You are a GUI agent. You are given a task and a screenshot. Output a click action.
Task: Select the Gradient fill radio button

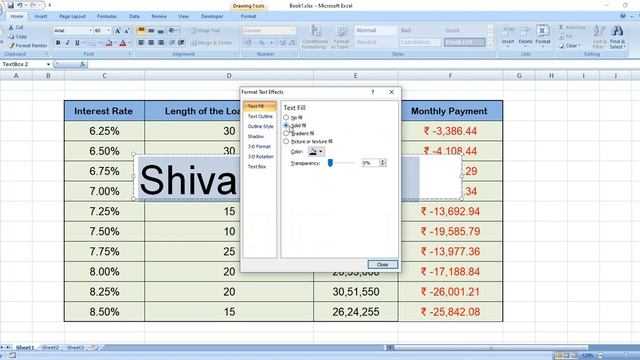tap(286, 133)
